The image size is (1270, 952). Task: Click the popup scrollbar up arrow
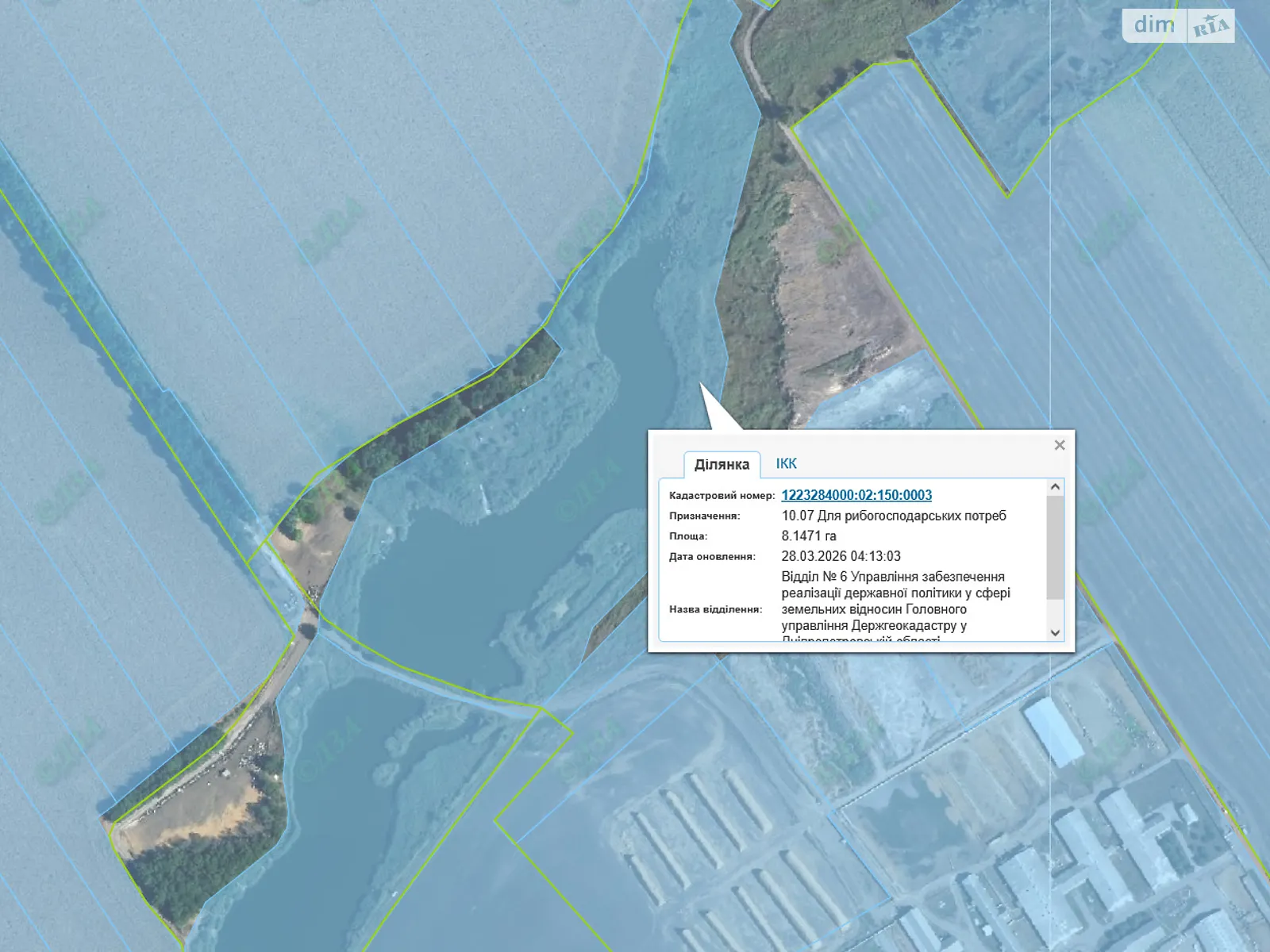click(1055, 487)
